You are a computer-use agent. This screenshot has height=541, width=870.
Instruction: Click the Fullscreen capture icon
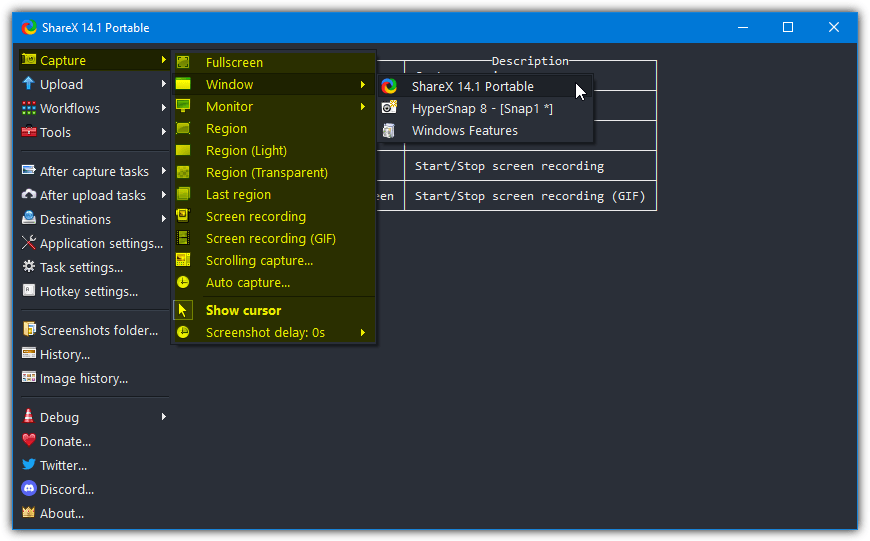[x=183, y=62]
